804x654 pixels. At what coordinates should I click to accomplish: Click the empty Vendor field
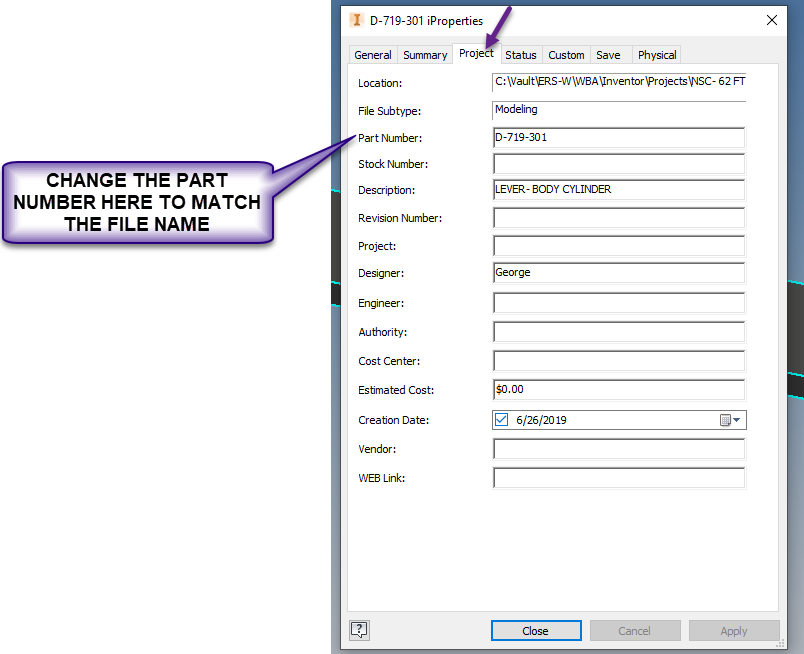pos(618,449)
